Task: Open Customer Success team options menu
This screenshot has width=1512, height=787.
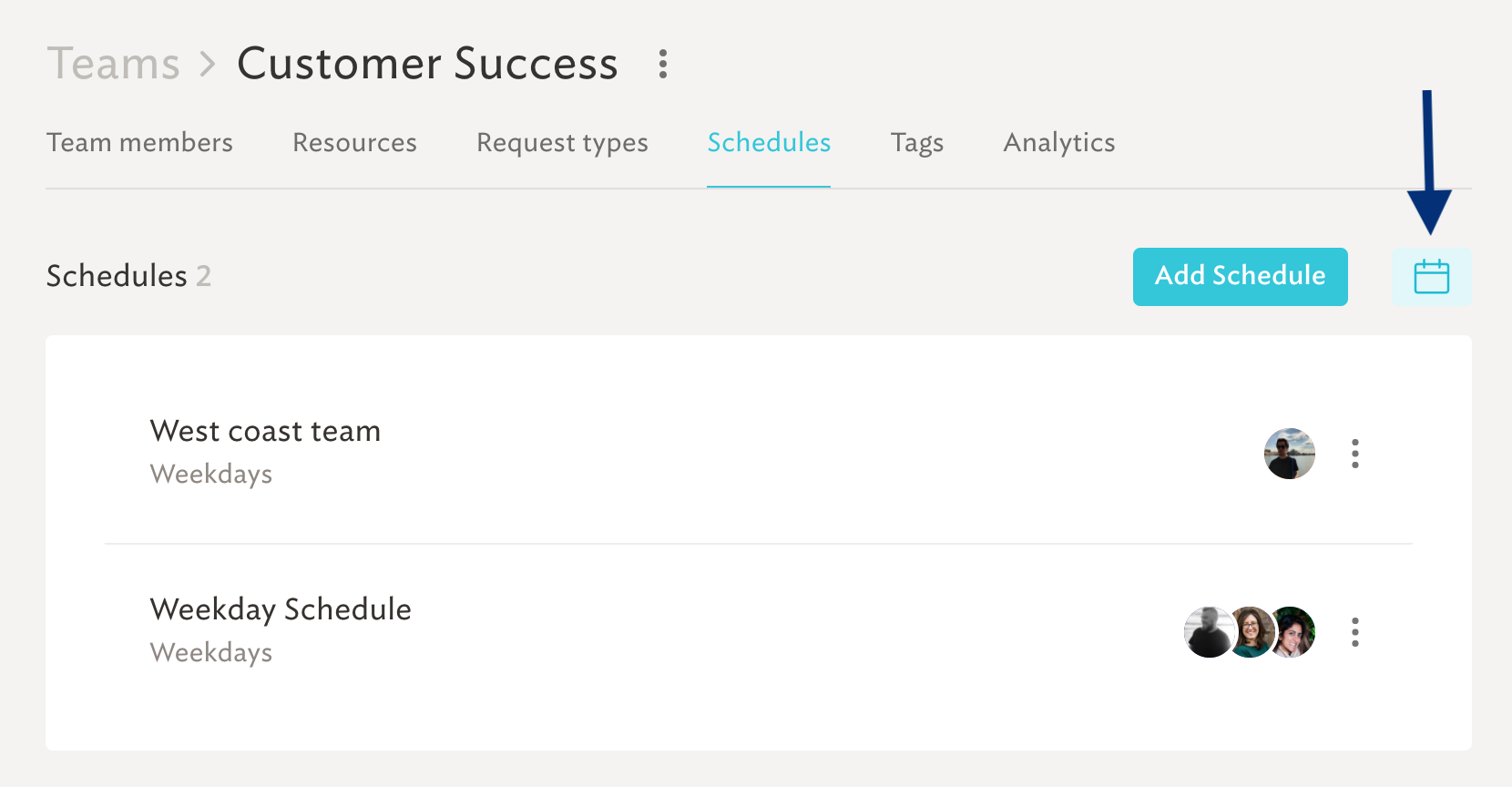Action: [663, 64]
